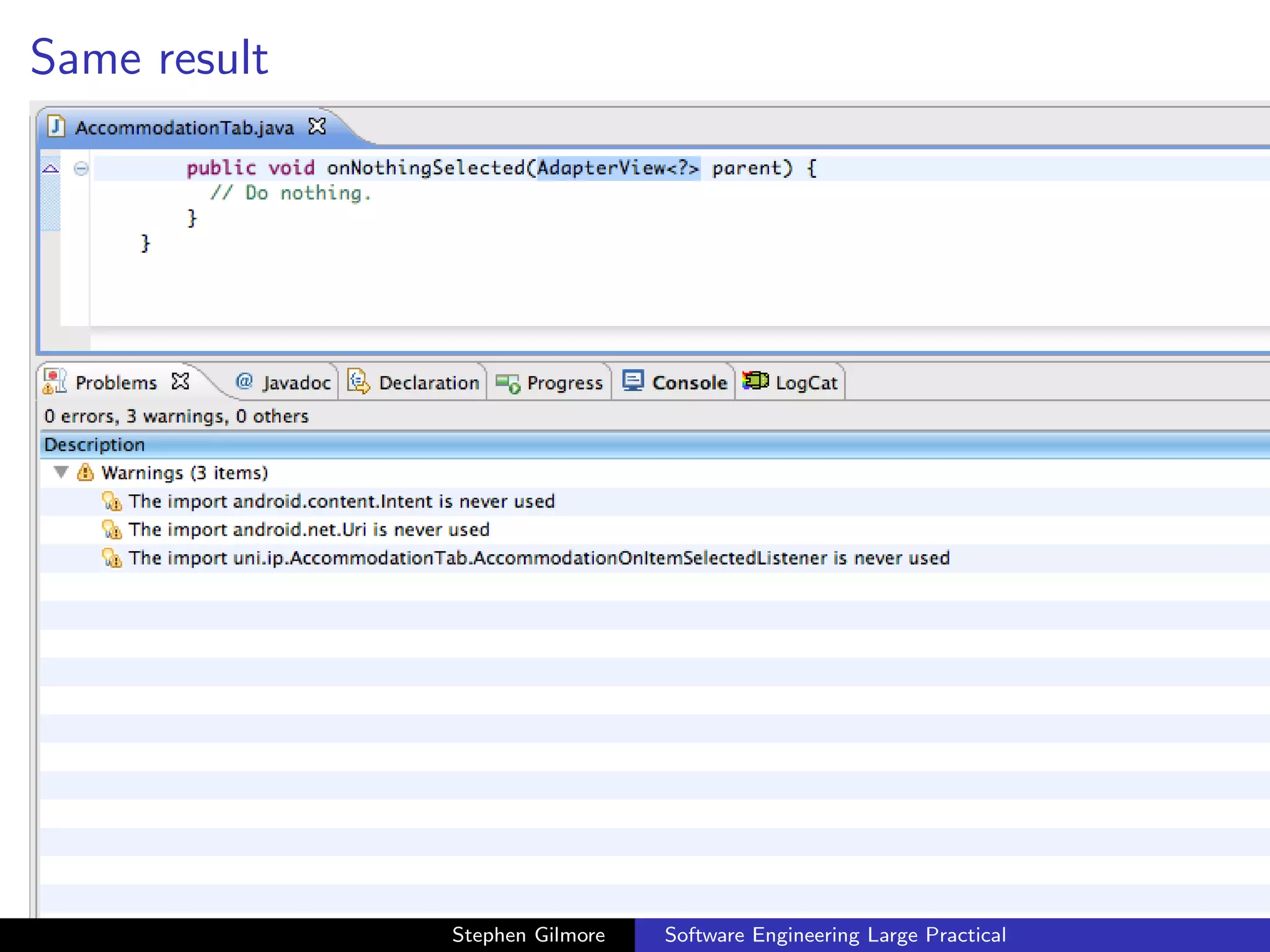1270x952 pixels.
Task: Select the AccommodationTab.java editor tab
Action: pos(185,127)
